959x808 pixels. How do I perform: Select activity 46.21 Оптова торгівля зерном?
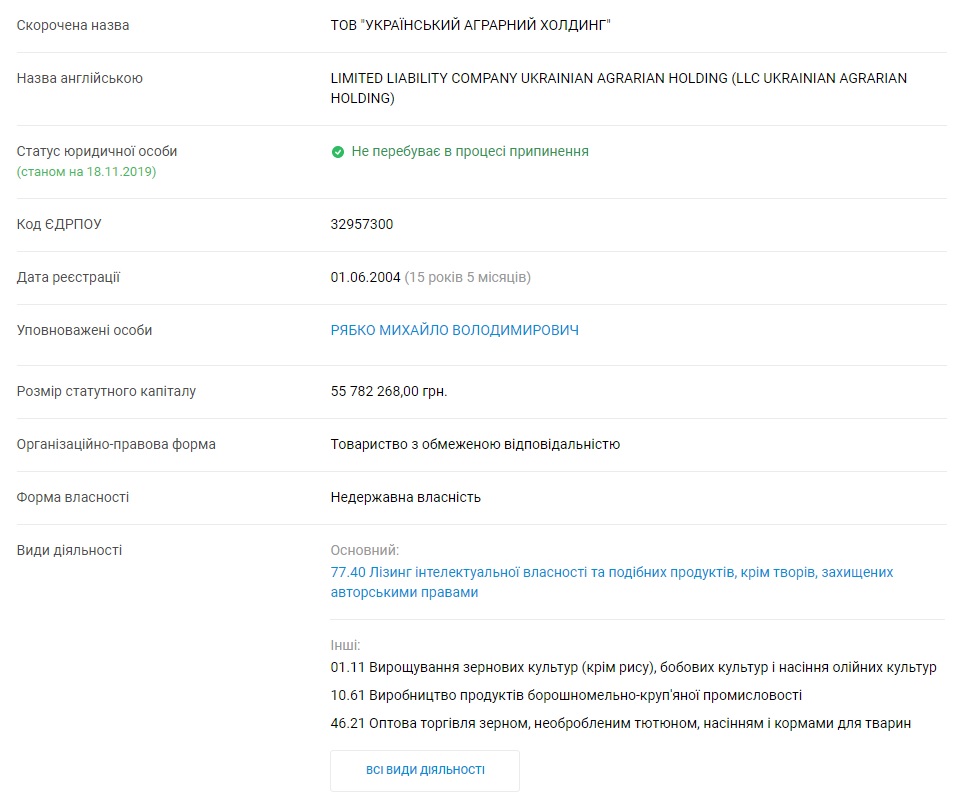coord(620,723)
